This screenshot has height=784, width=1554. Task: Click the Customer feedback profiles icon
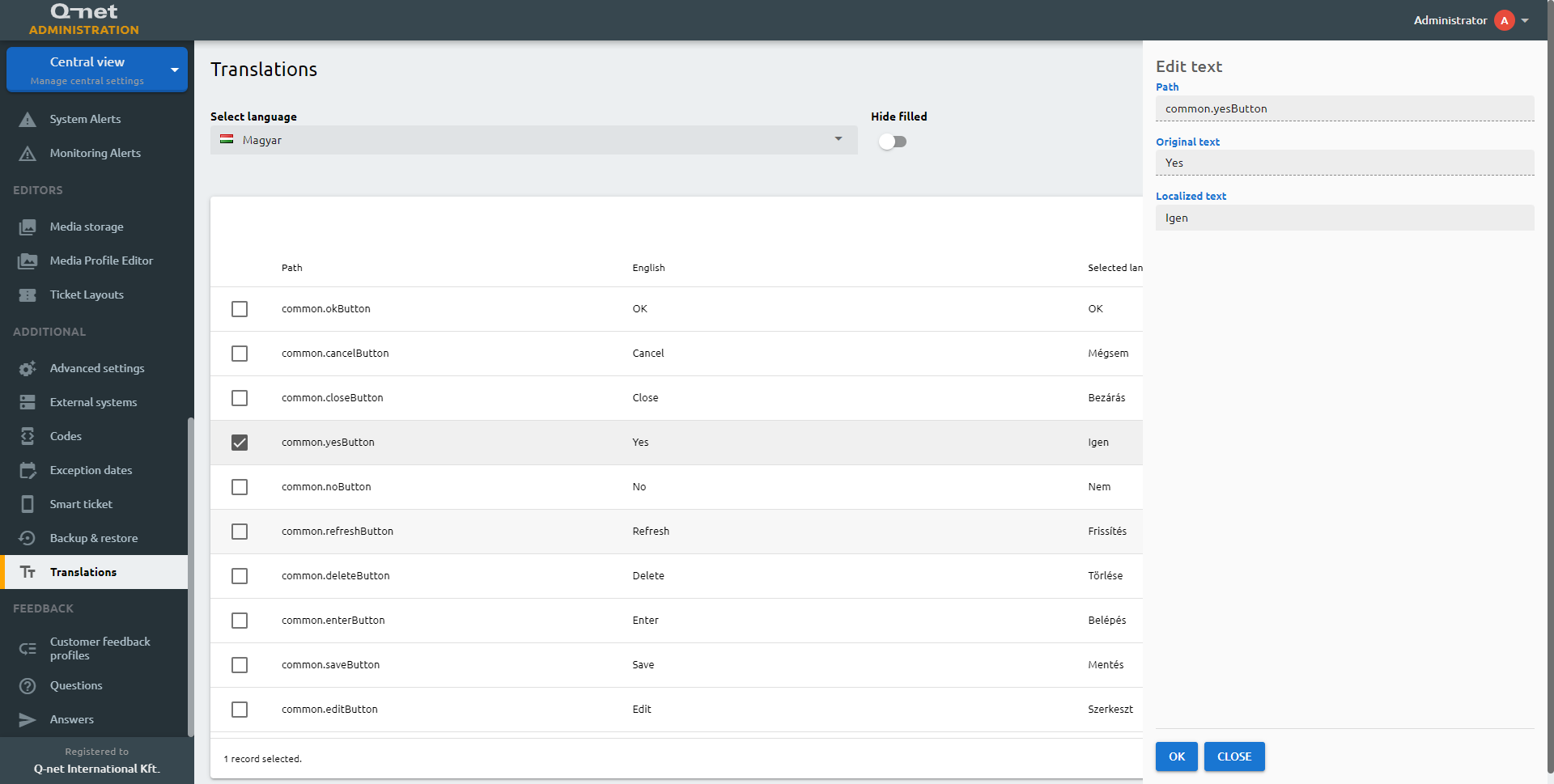28,649
